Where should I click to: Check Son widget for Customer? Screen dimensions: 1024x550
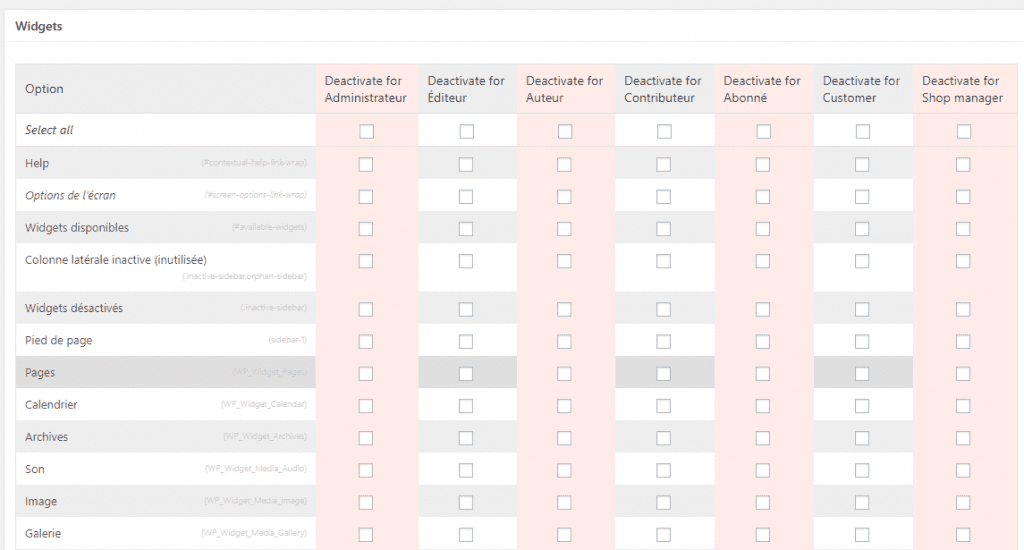pyautogui.click(x=862, y=469)
